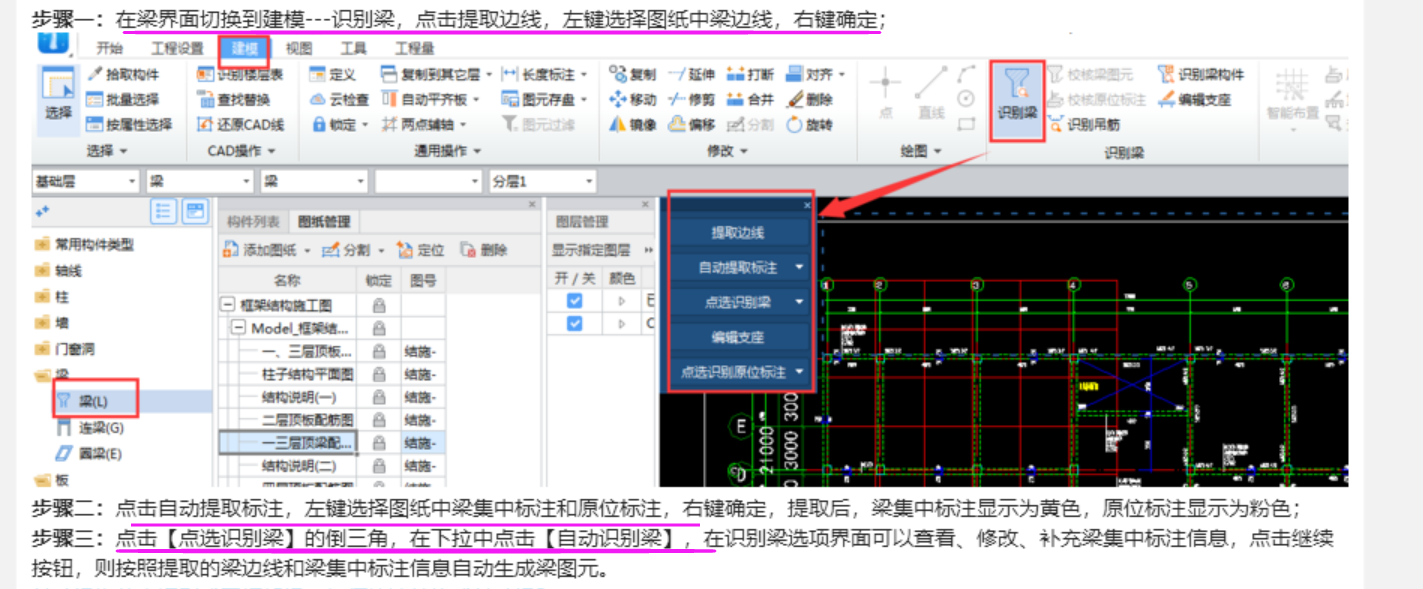
Task: Click 提取边线 extract edge lines button
Action: 738,232
